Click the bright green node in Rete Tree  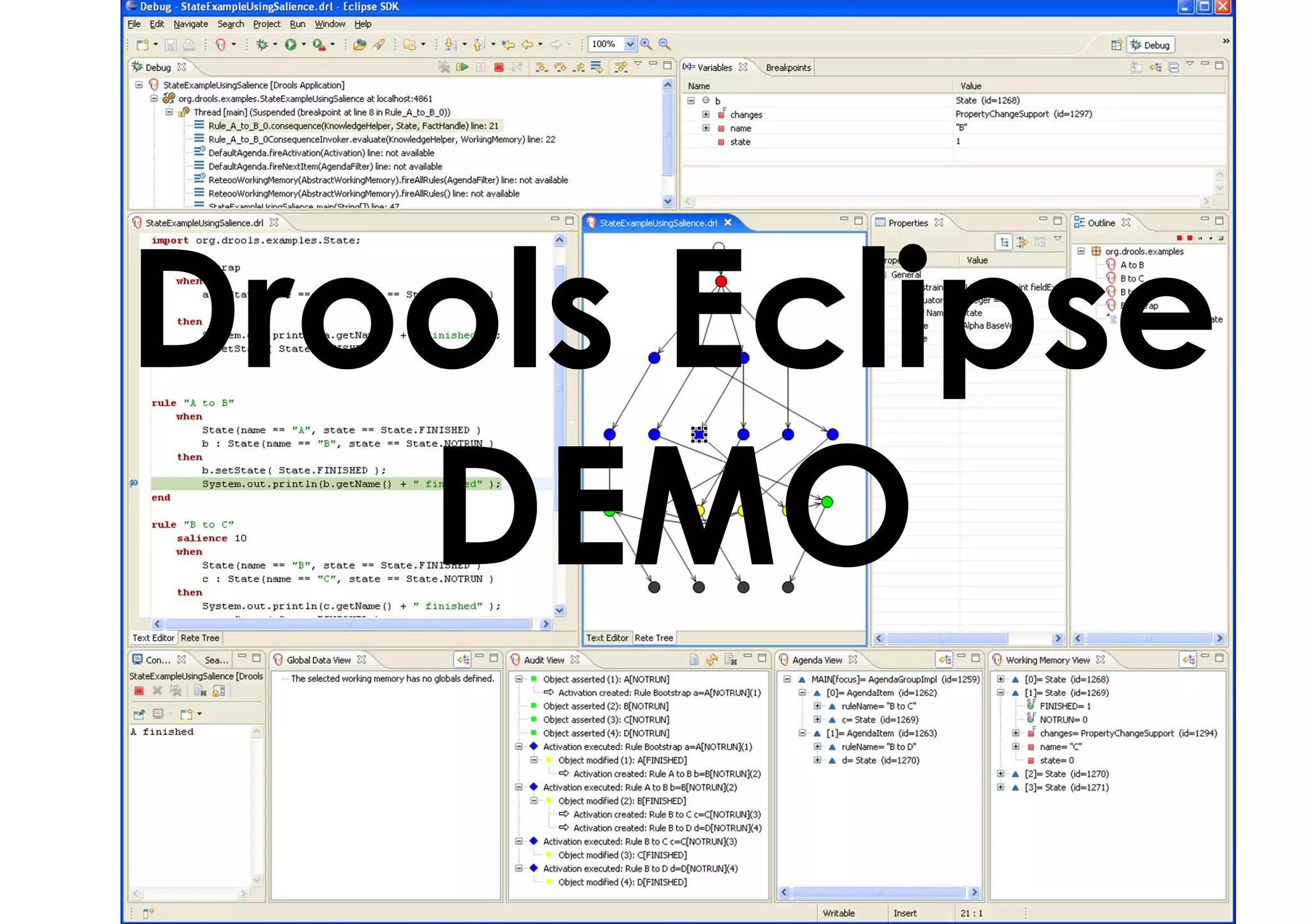[827, 502]
